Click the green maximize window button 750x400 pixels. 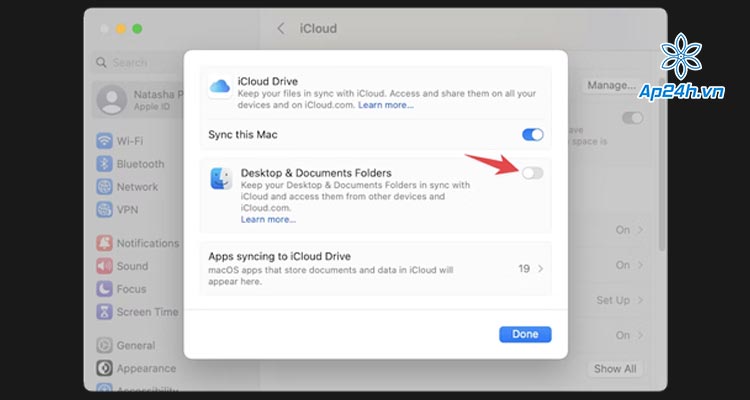click(137, 29)
